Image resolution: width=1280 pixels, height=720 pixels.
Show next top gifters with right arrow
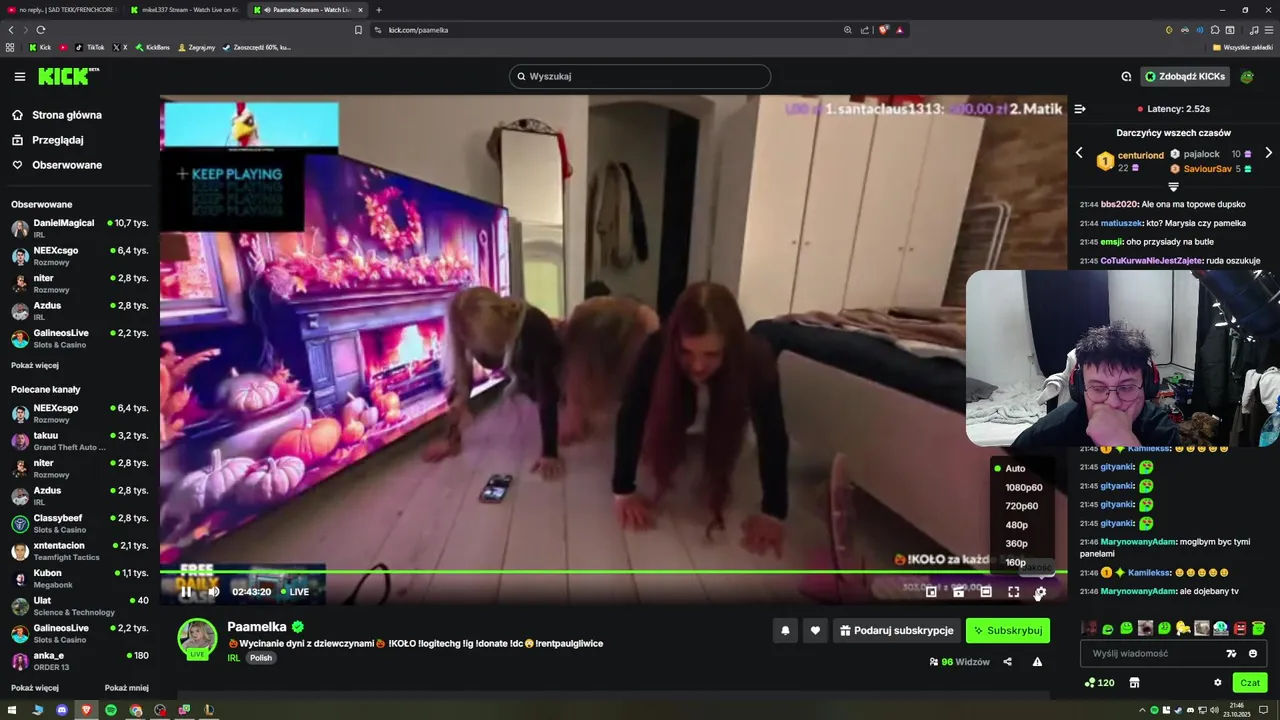point(1269,153)
